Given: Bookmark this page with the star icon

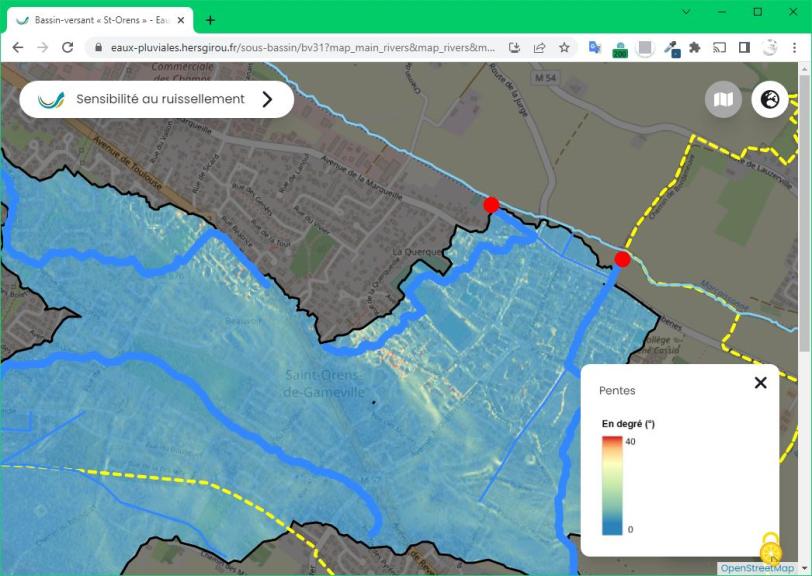Looking at the screenshot, I should tap(564, 47).
